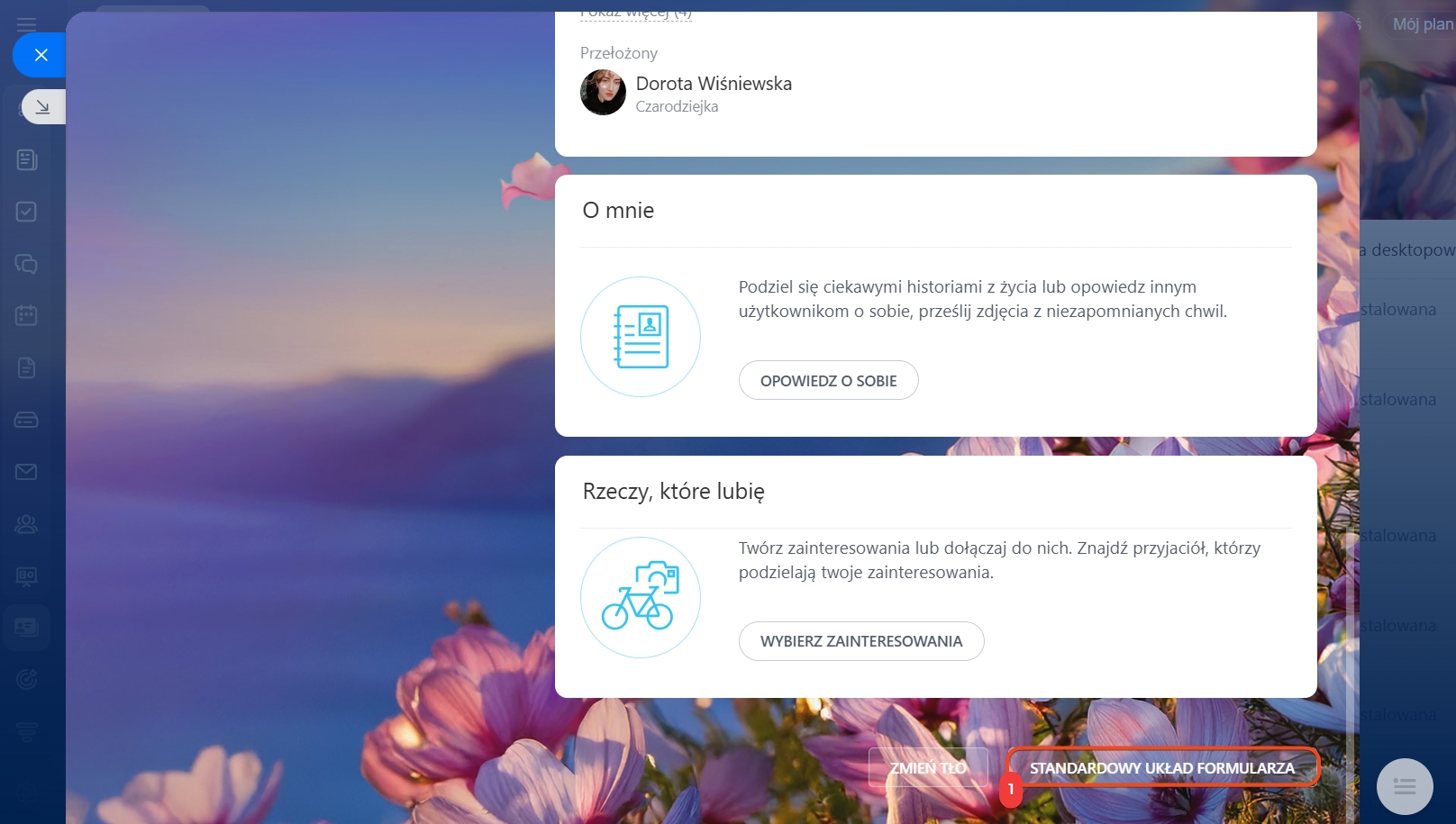Click the Podziel się ciekawymi historiami description
Screen dimensions: 1456x824
point(983,299)
